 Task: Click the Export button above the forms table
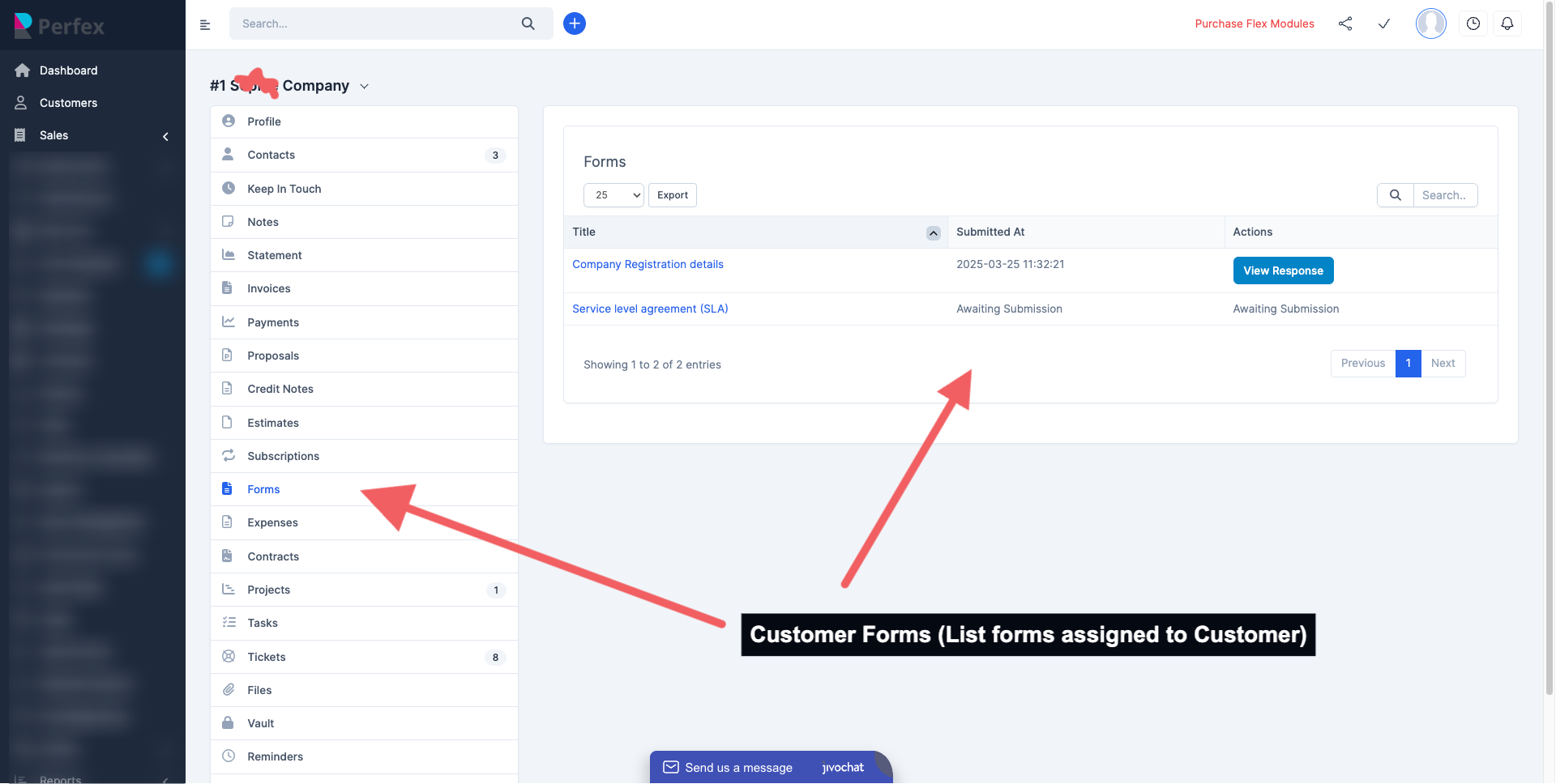[672, 195]
